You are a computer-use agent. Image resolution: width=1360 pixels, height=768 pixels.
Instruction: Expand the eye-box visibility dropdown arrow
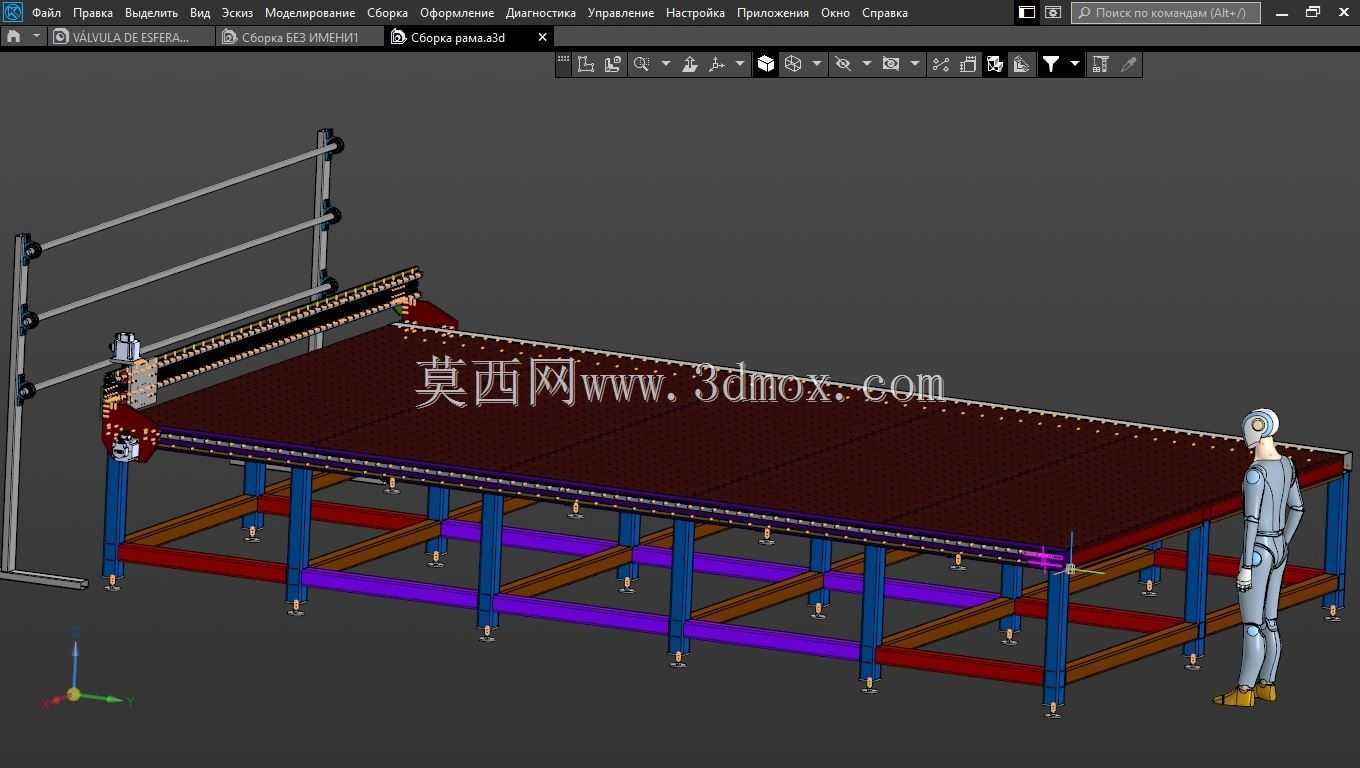tap(915, 64)
